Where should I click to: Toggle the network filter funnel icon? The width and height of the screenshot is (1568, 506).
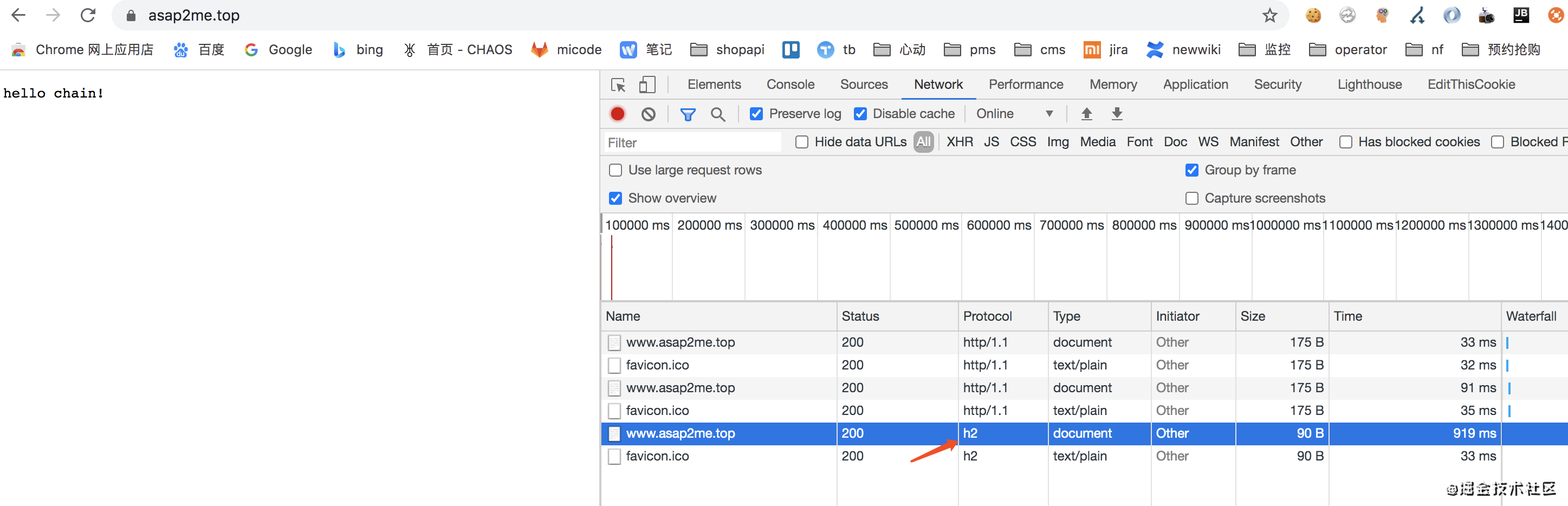pyautogui.click(x=688, y=114)
